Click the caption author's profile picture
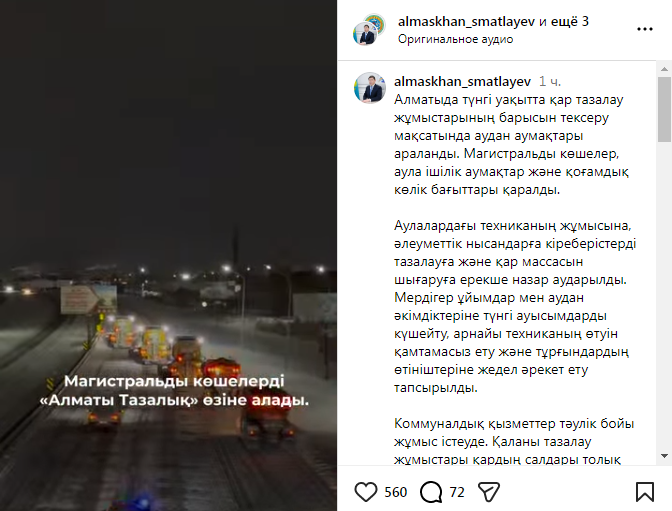The height and width of the screenshot is (511, 672). click(369, 88)
